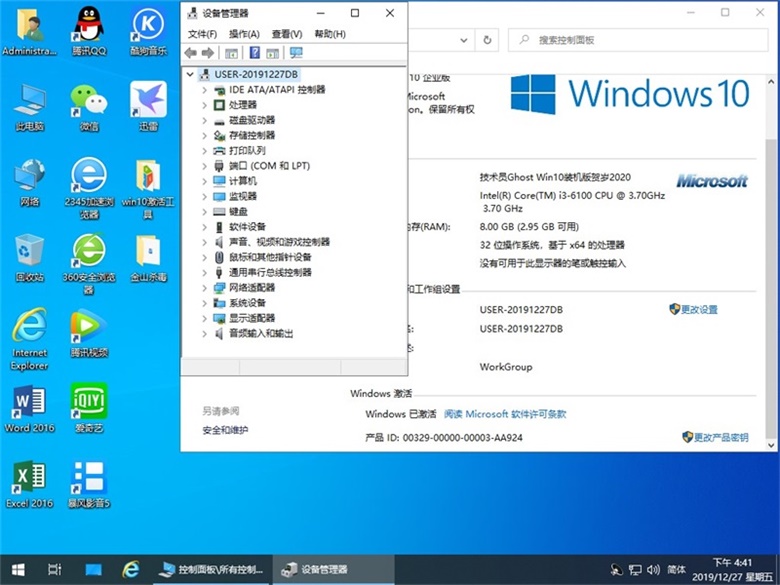Screen dimensions: 780x585
Task: Click the 更改产品密钥 link
Action: [x=720, y=438]
